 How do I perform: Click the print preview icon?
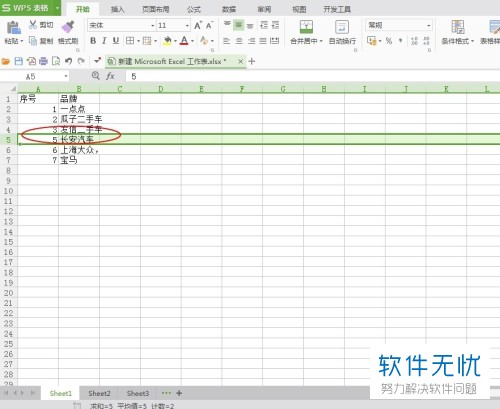pyautogui.click(x=56, y=61)
